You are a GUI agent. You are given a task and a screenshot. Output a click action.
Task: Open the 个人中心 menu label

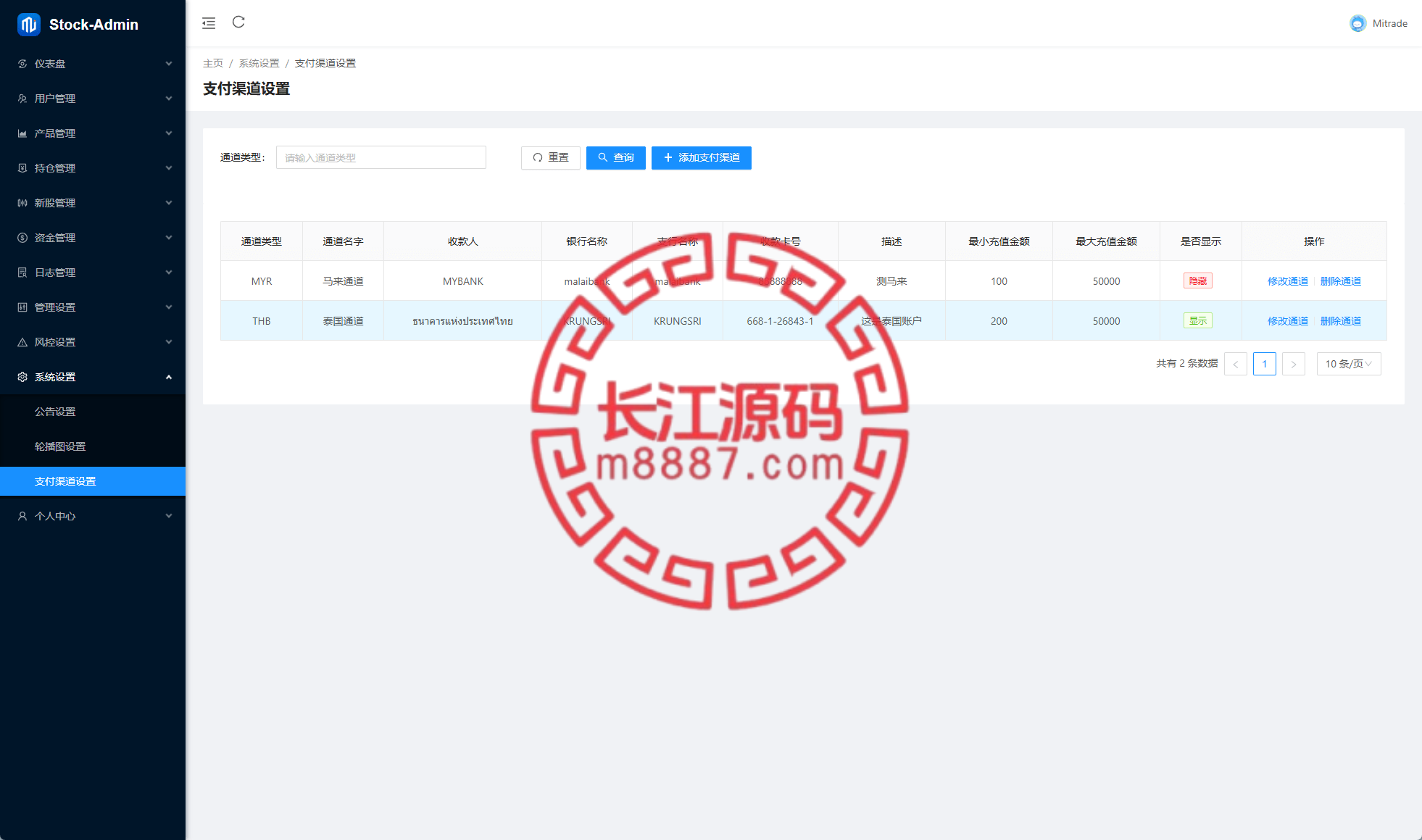(55, 516)
